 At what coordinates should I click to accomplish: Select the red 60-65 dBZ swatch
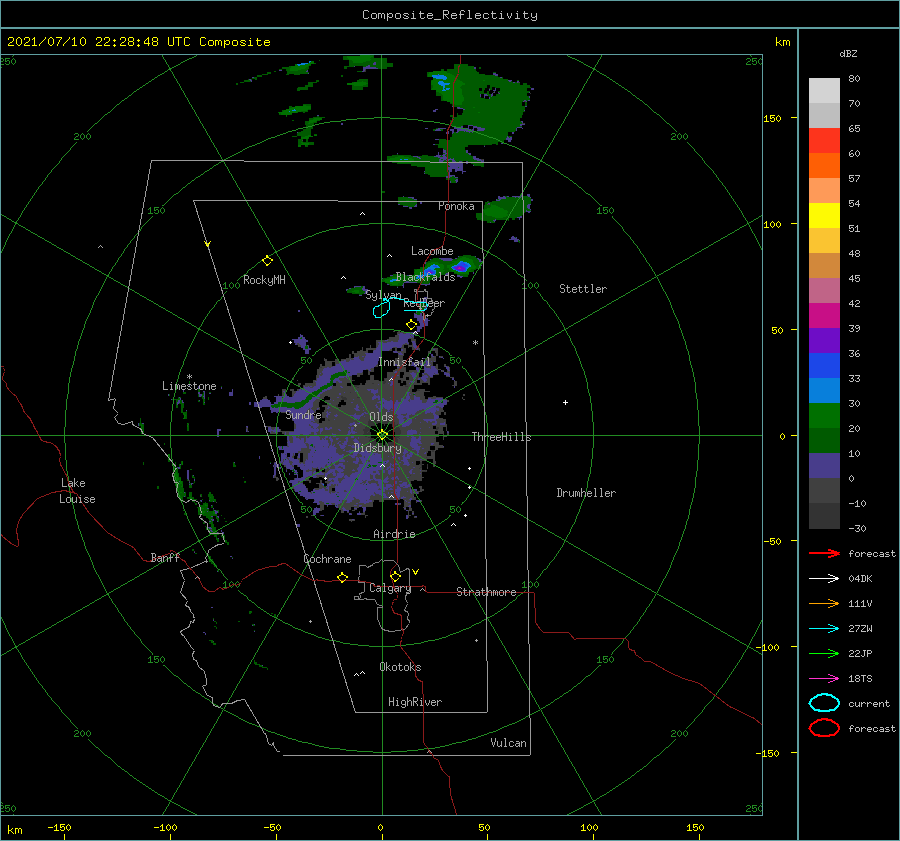[824, 141]
